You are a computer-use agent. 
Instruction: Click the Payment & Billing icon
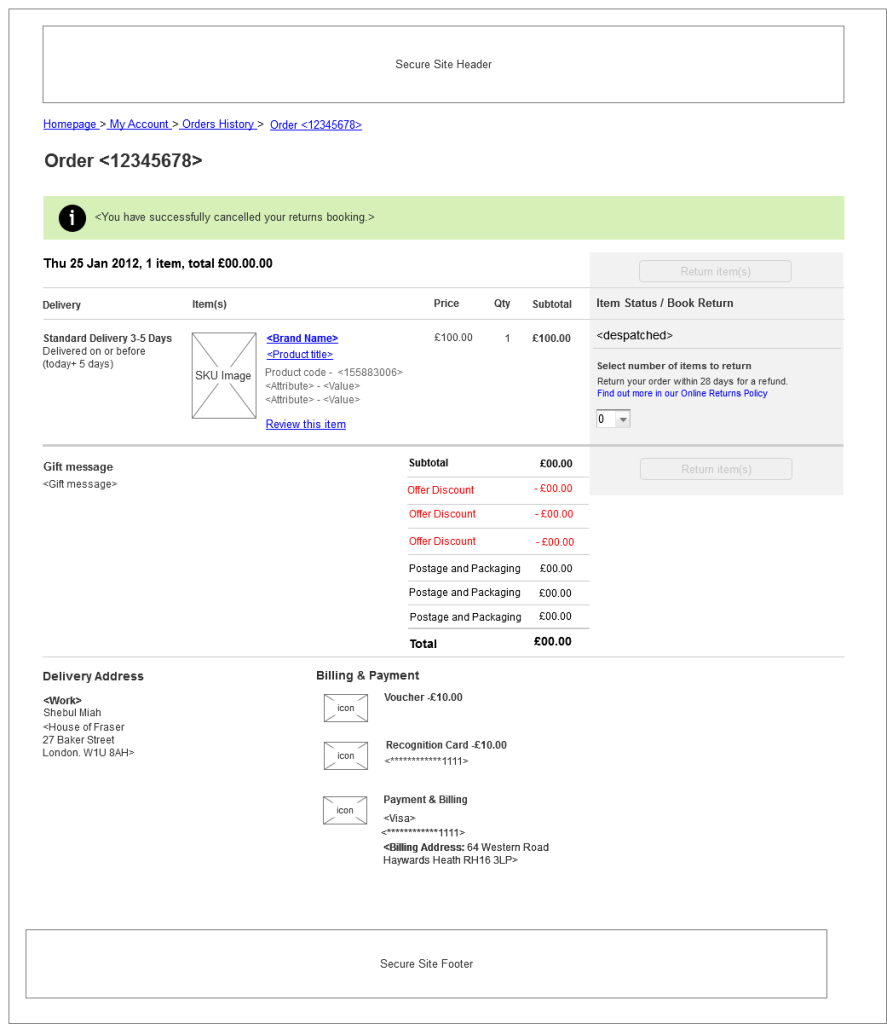(344, 810)
